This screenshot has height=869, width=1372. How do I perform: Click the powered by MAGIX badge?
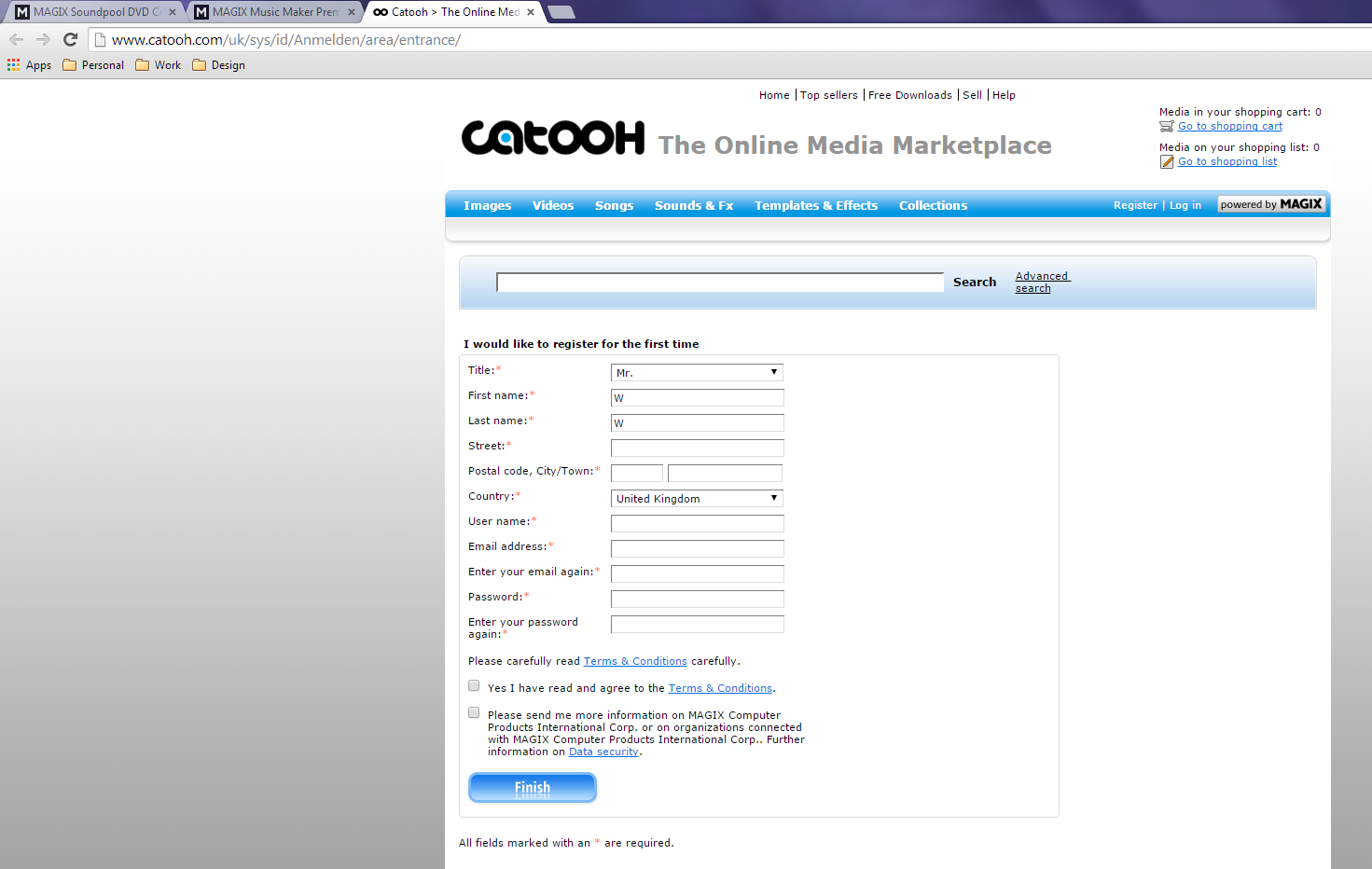(1271, 204)
